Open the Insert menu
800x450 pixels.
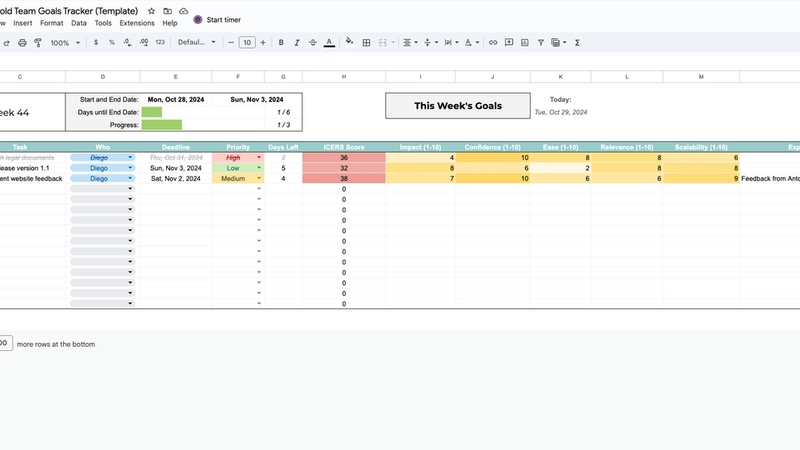[x=22, y=23]
